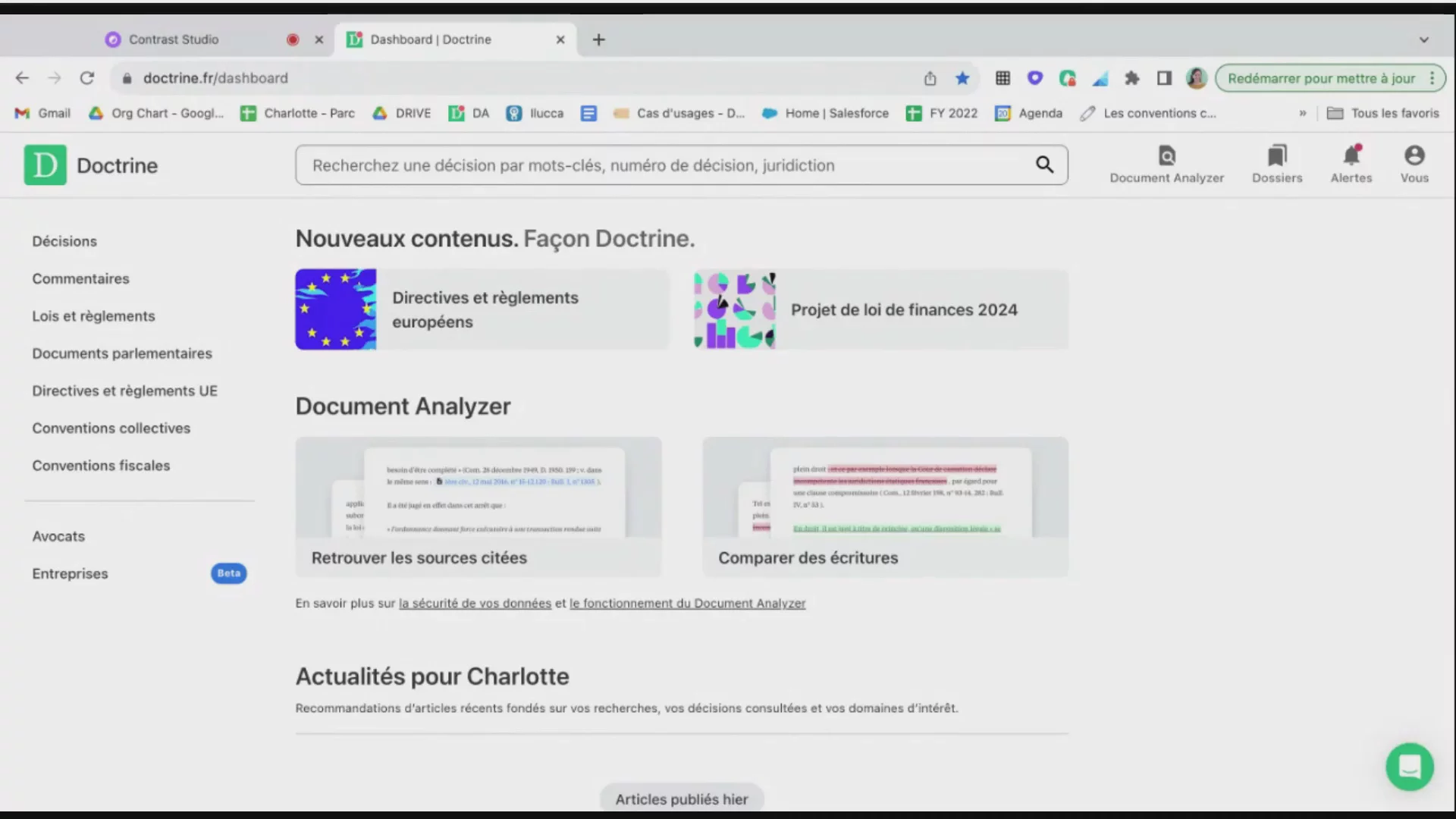This screenshot has height=819, width=1456.
Task: Open the Ilucca bookmark
Action: pyautogui.click(x=535, y=113)
